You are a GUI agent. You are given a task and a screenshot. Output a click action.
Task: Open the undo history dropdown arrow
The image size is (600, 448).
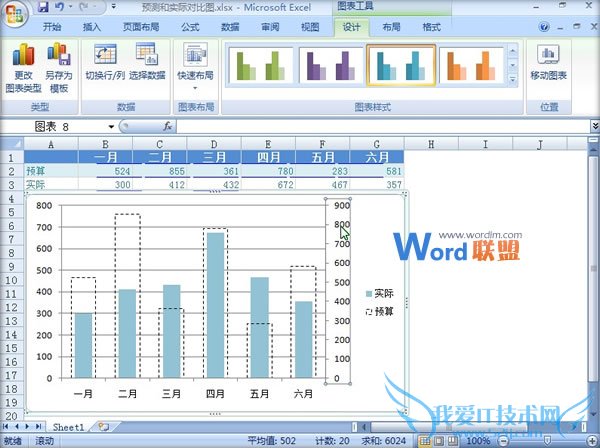70,7
